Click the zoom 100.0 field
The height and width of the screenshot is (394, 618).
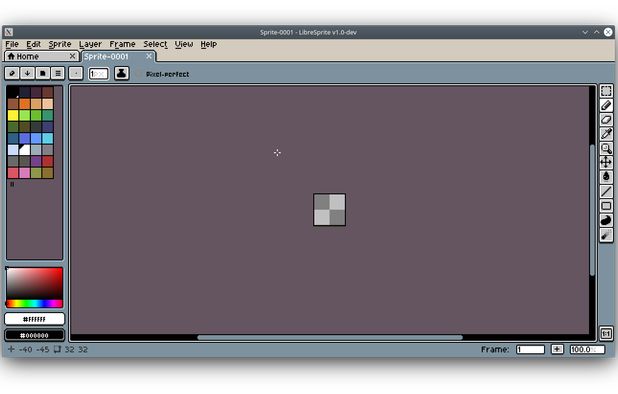click(587, 349)
